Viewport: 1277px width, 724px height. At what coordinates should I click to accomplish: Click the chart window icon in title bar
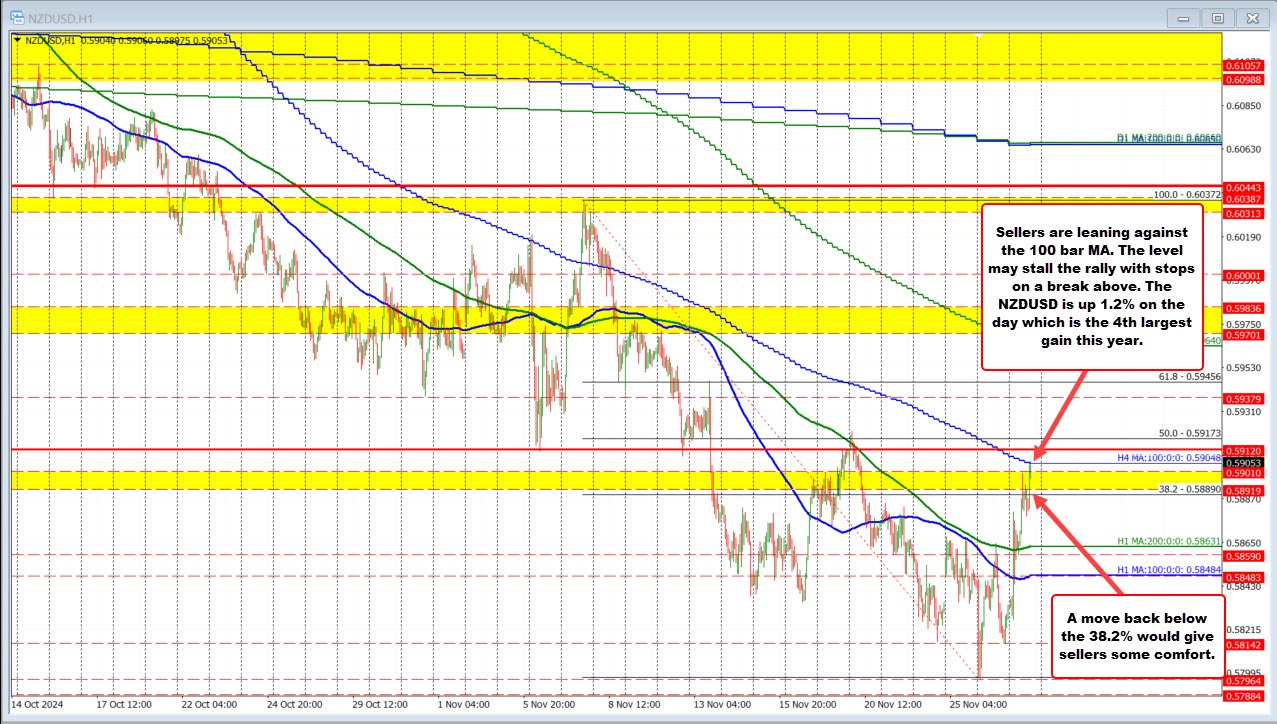[x=16, y=17]
